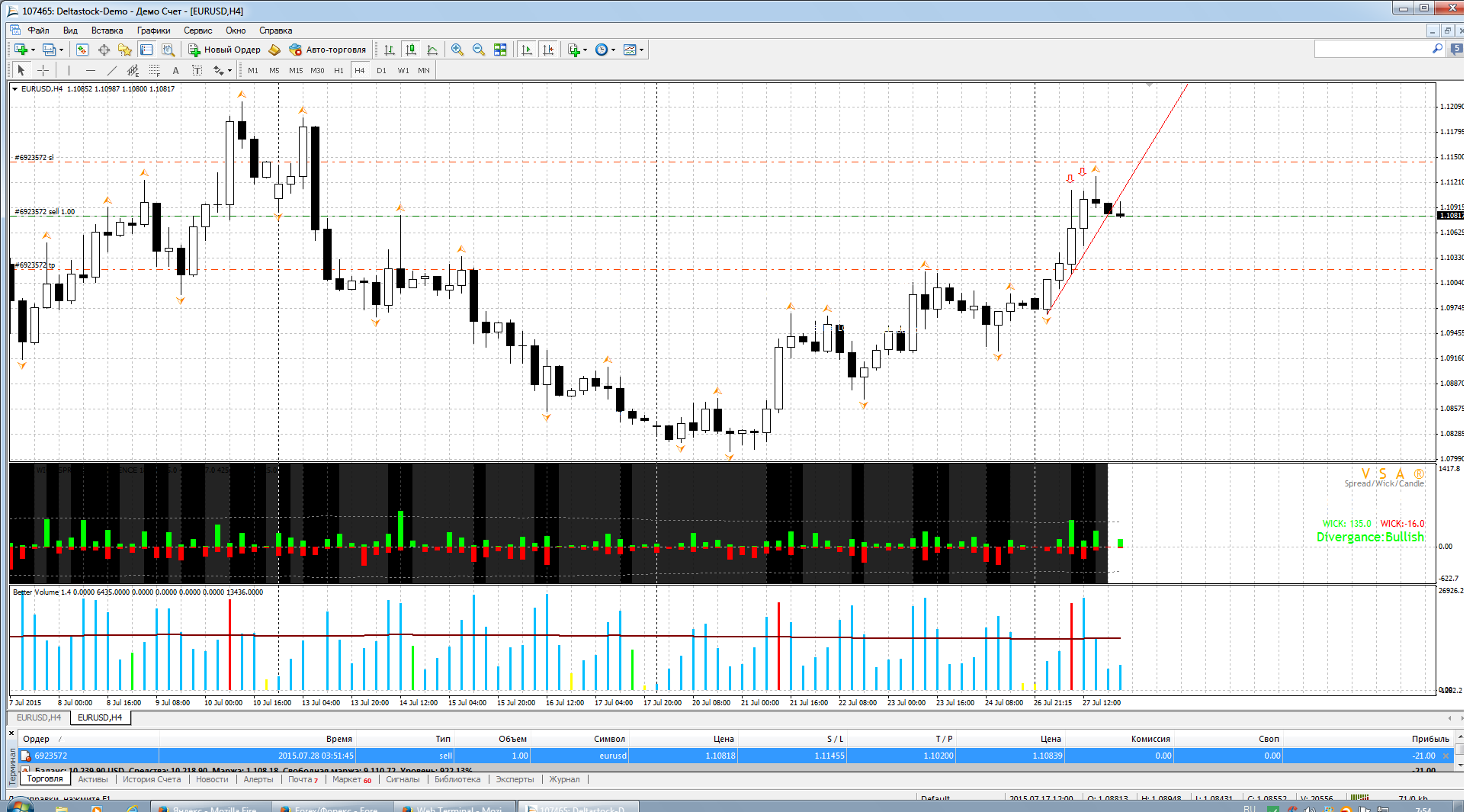Viewport: 1476px width, 812px height.
Task: Zoom out on the chart
Action: (x=479, y=50)
